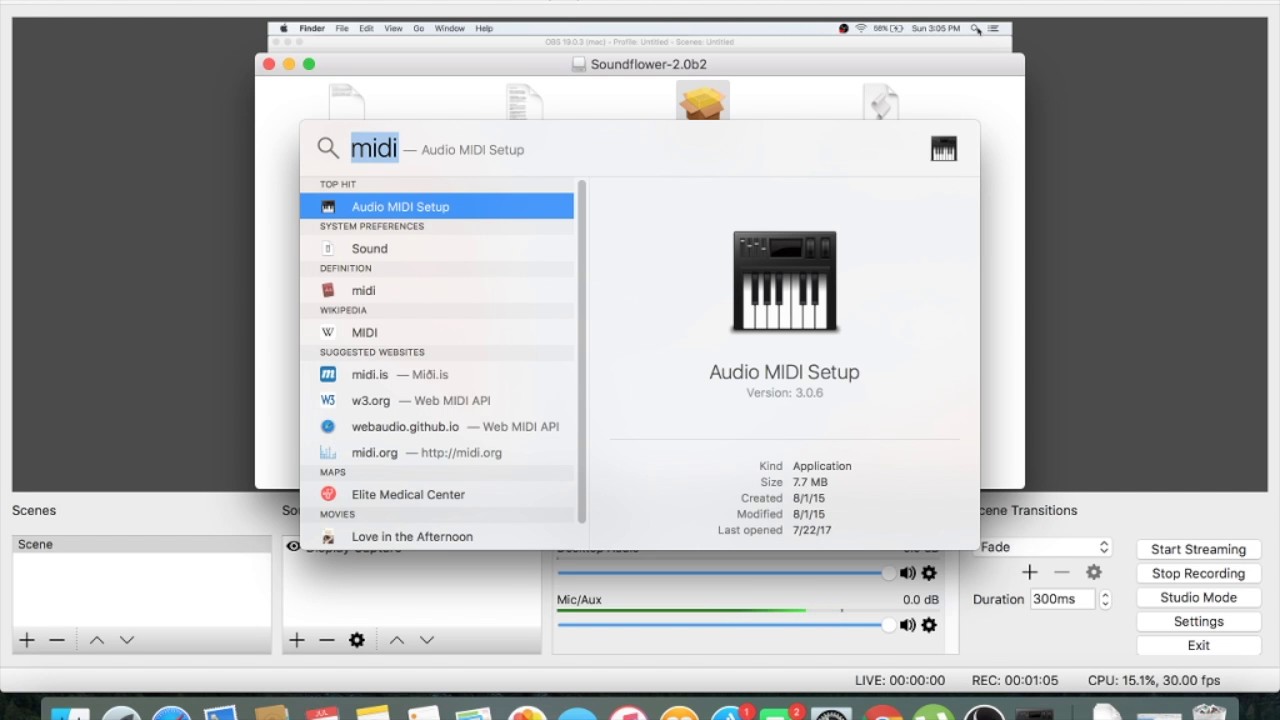Image resolution: width=1280 pixels, height=720 pixels.
Task: Open source properties gear in Sources panel
Action: (x=357, y=640)
